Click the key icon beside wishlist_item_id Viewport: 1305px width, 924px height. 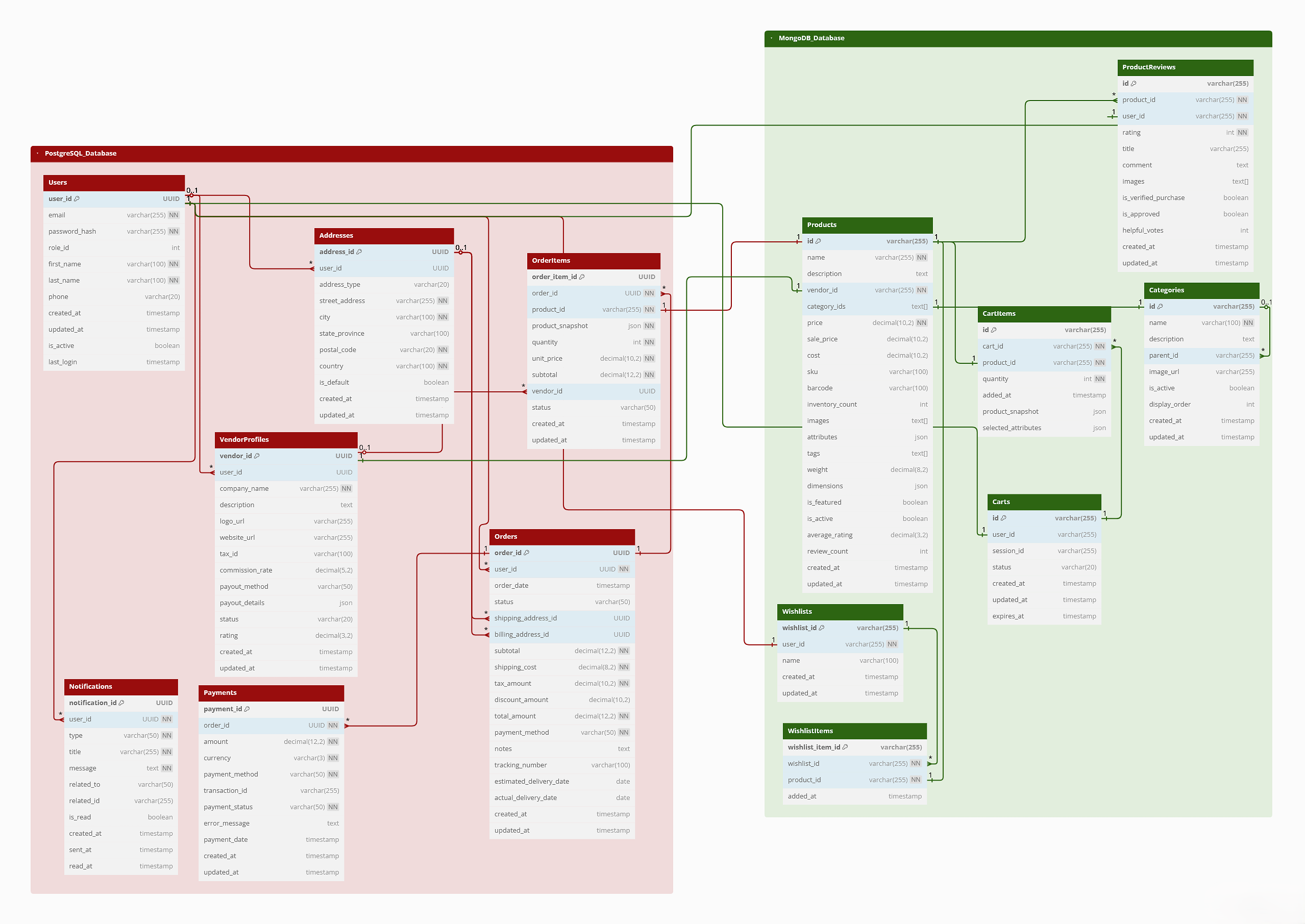click(x=845, y=747)
